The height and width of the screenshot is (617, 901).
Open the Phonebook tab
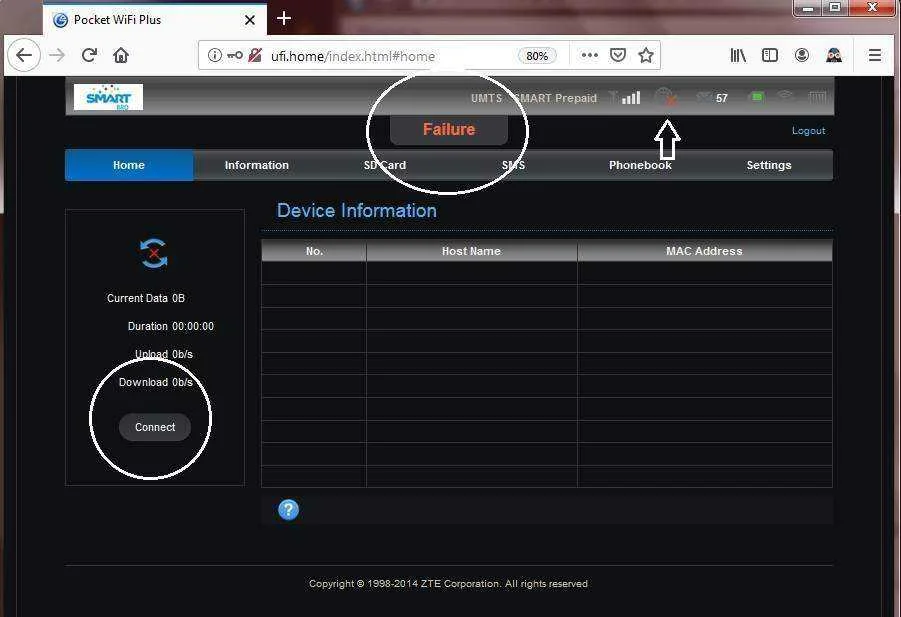click(x=640, y=165)
